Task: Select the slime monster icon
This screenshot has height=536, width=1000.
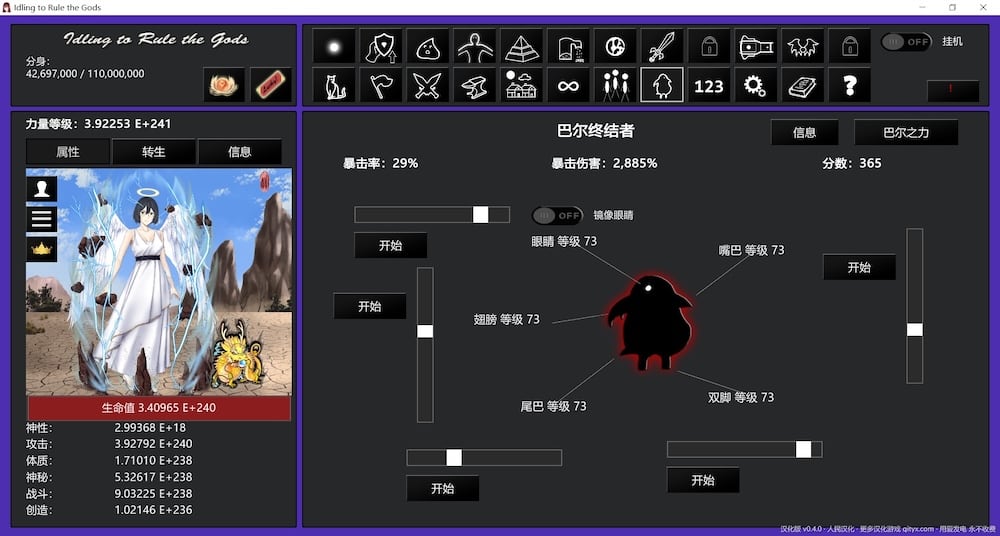Action: 427,46
